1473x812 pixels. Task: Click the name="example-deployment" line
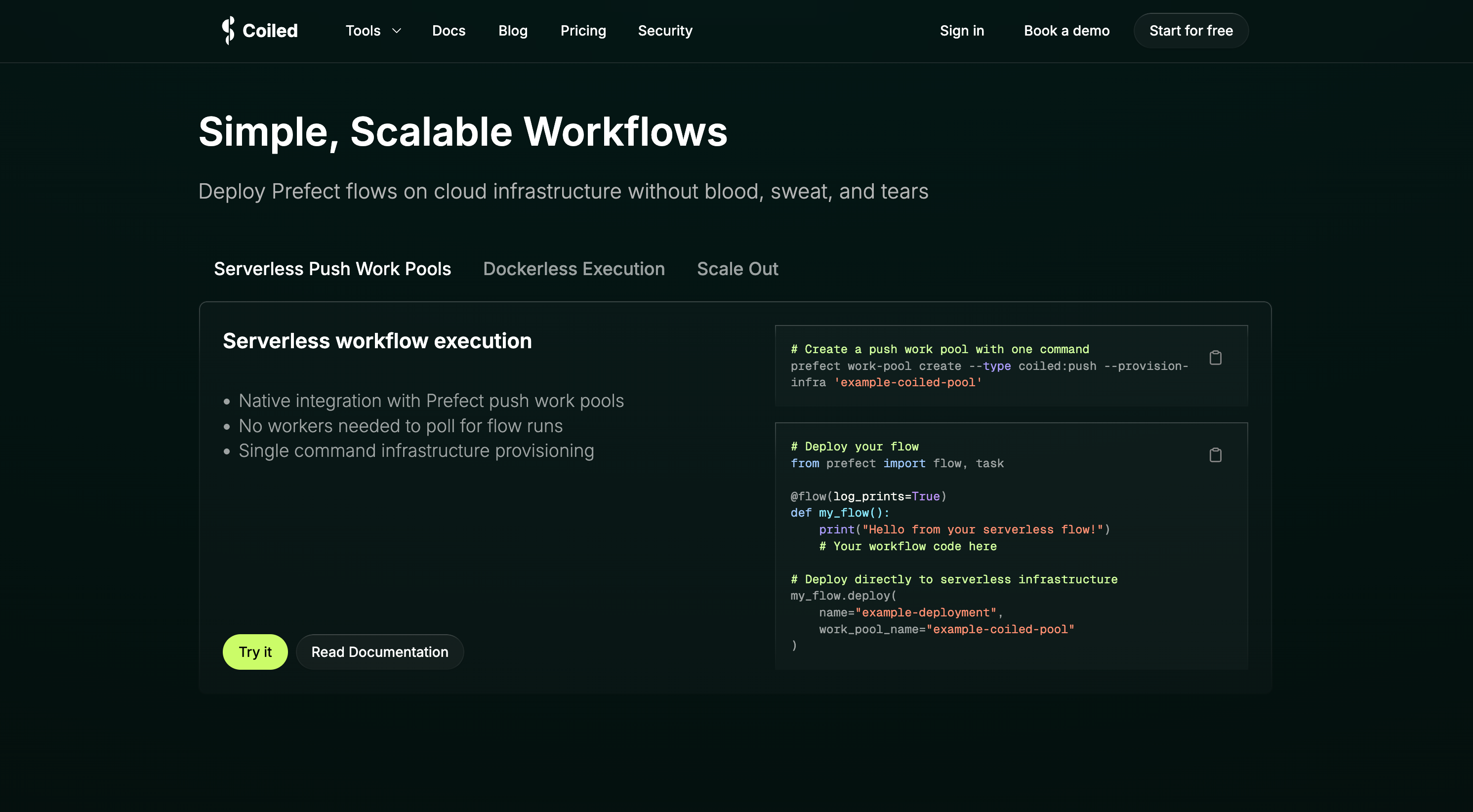click(911, 612)
